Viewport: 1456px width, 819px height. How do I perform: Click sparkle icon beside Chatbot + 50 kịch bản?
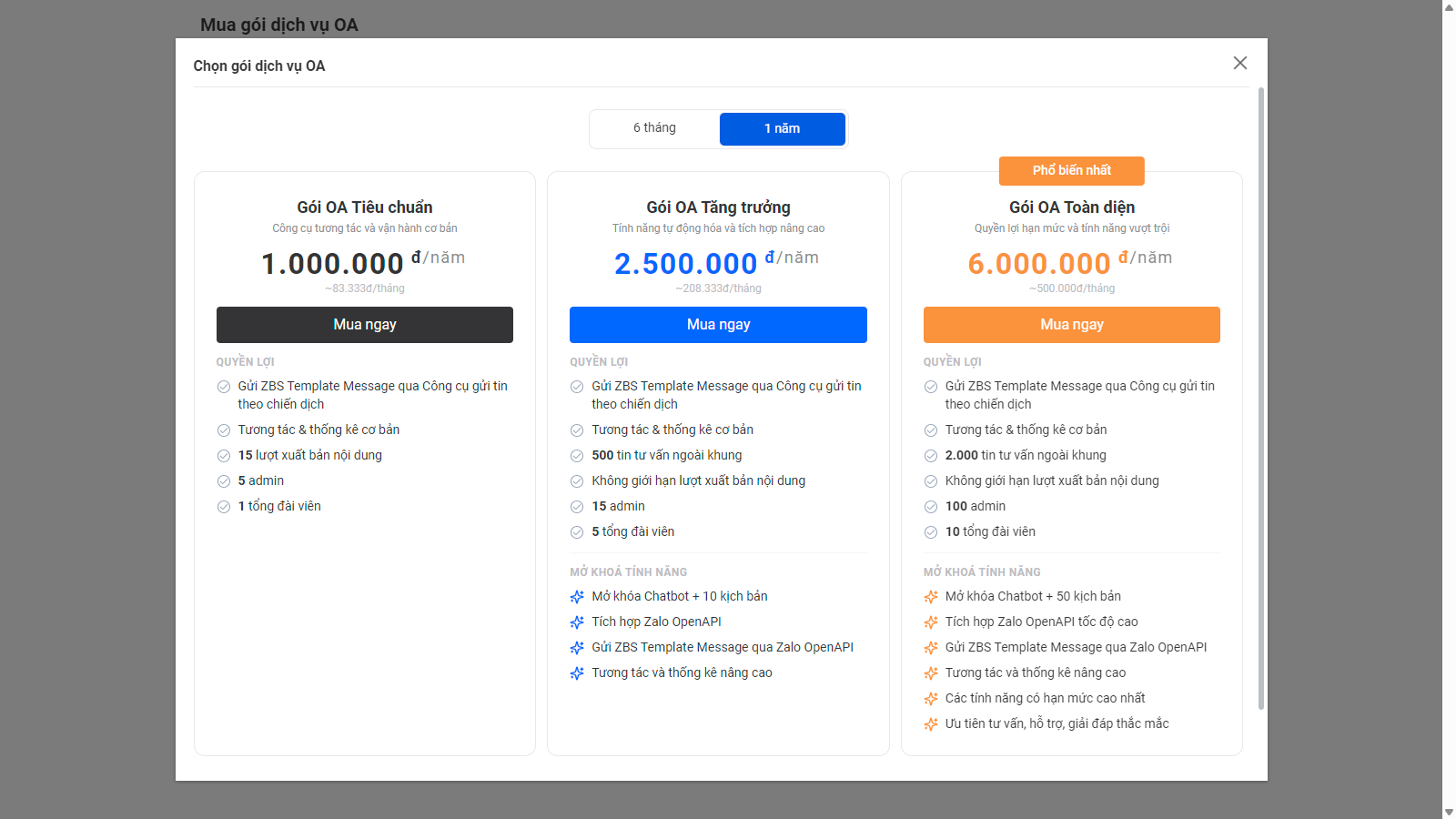point(931,597)
